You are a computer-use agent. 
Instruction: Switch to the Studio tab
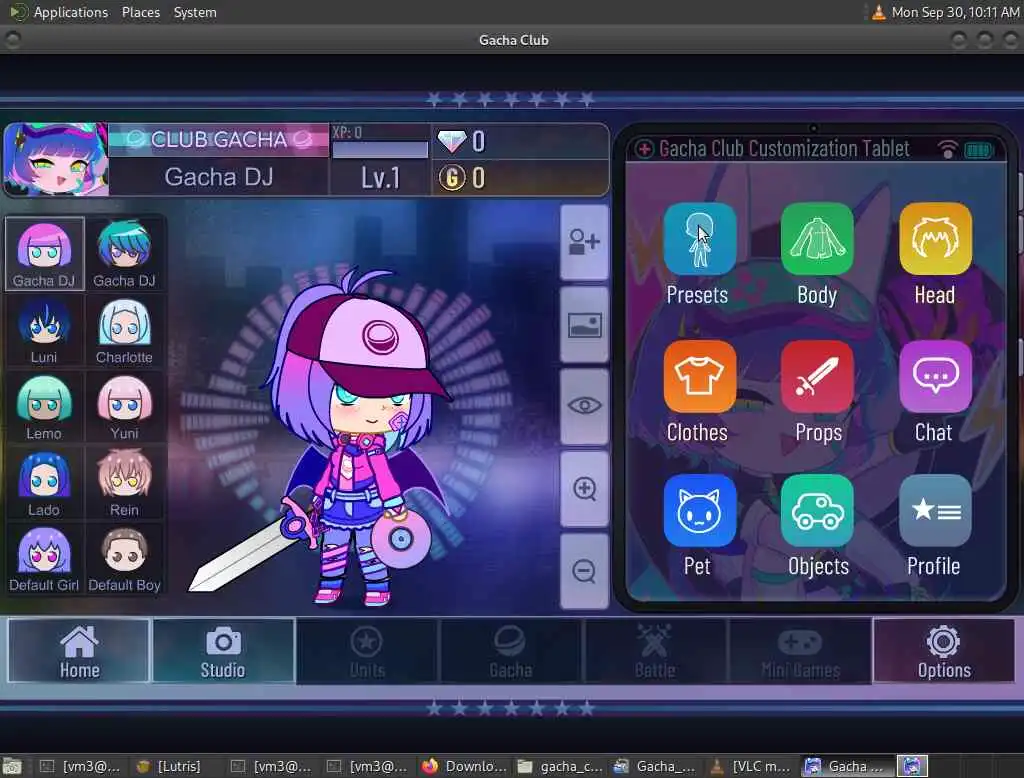(223, 651)
